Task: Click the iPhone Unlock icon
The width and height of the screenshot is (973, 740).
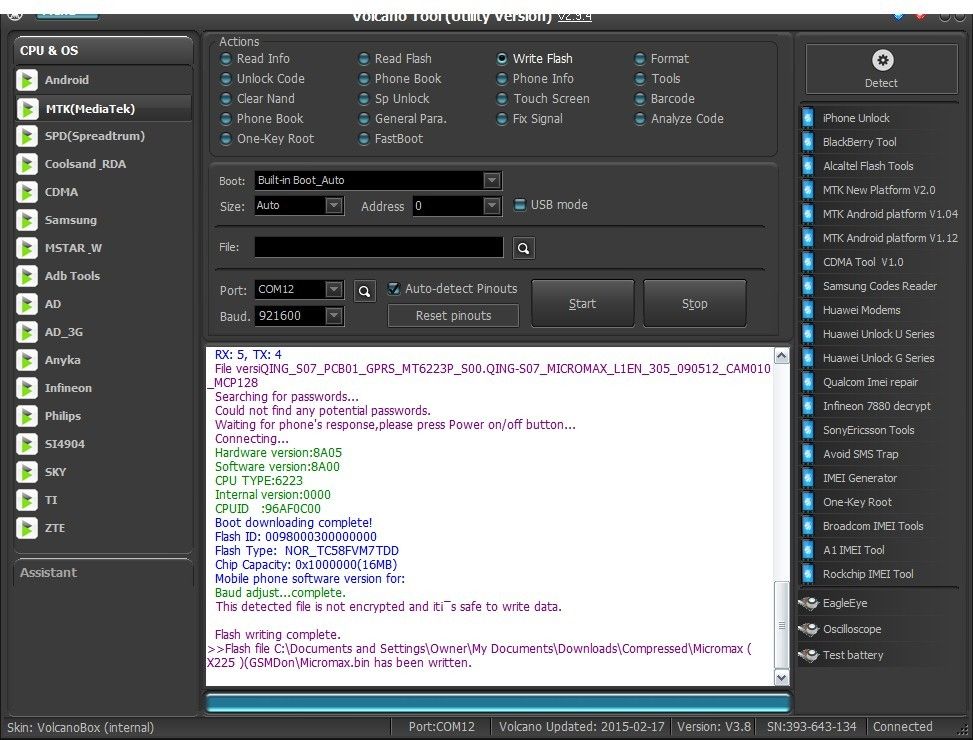Action: [x=808, y=118]
